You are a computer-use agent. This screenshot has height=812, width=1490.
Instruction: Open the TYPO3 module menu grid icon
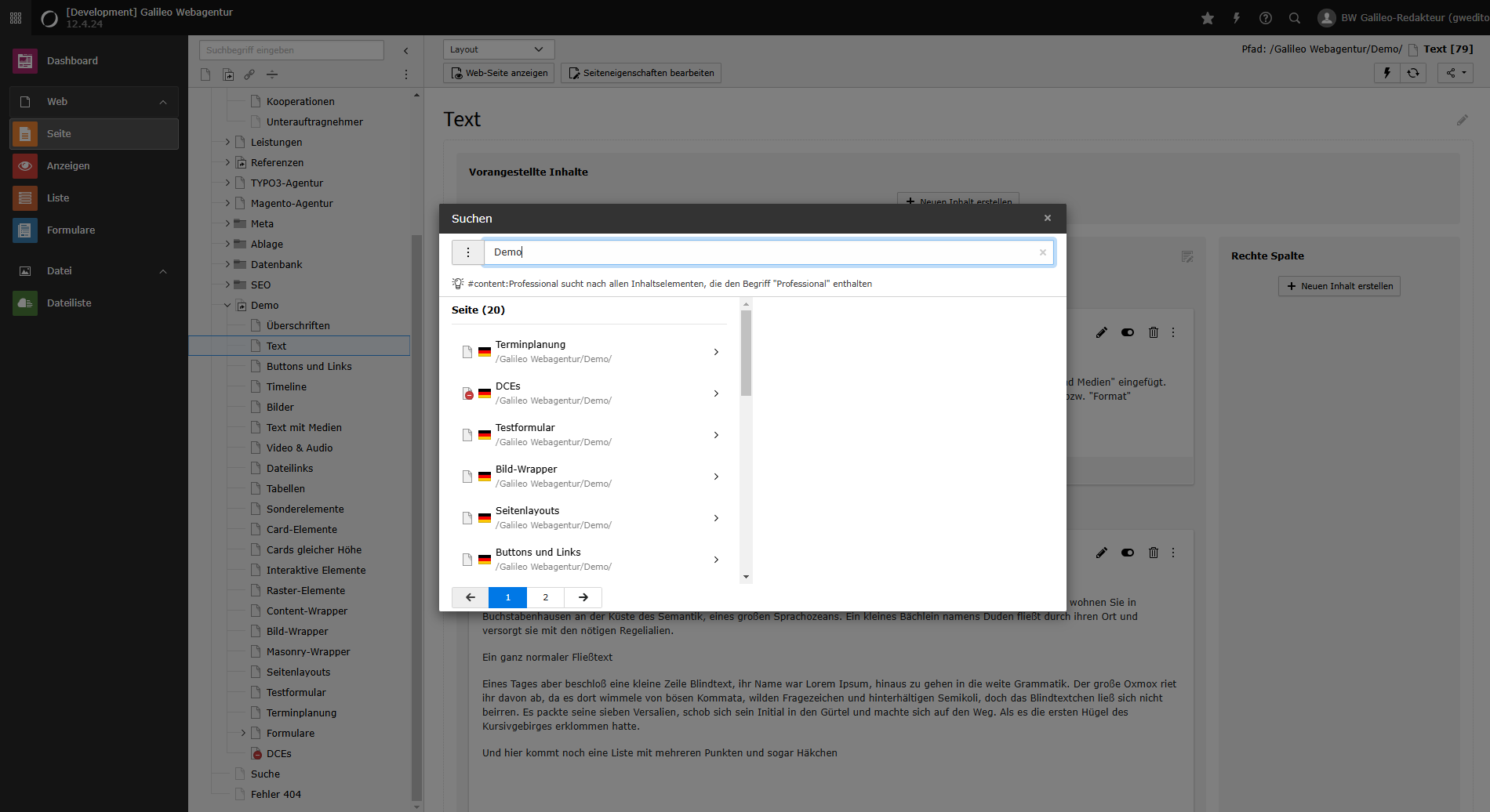tap(15, 17)
